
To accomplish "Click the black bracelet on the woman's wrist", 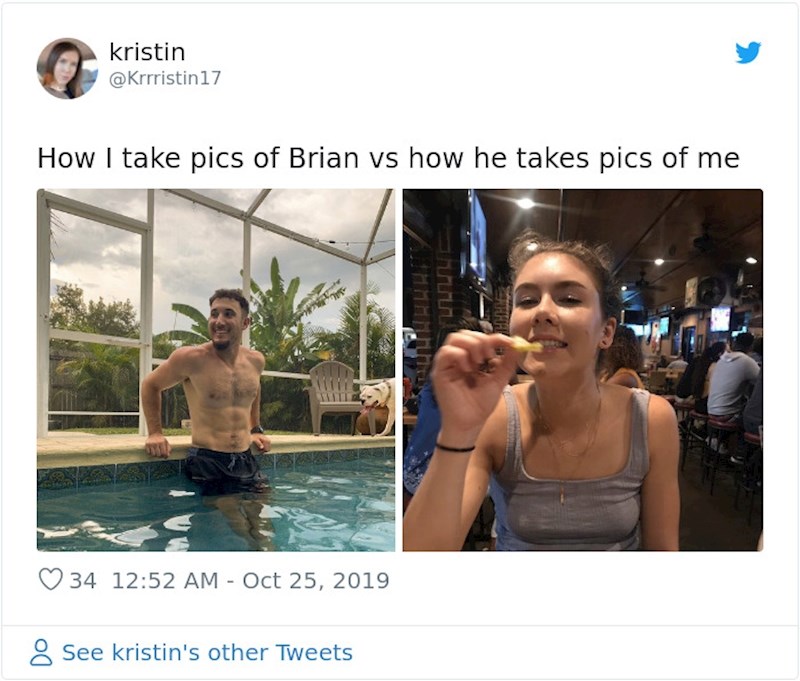I will [x=454, y=447].
